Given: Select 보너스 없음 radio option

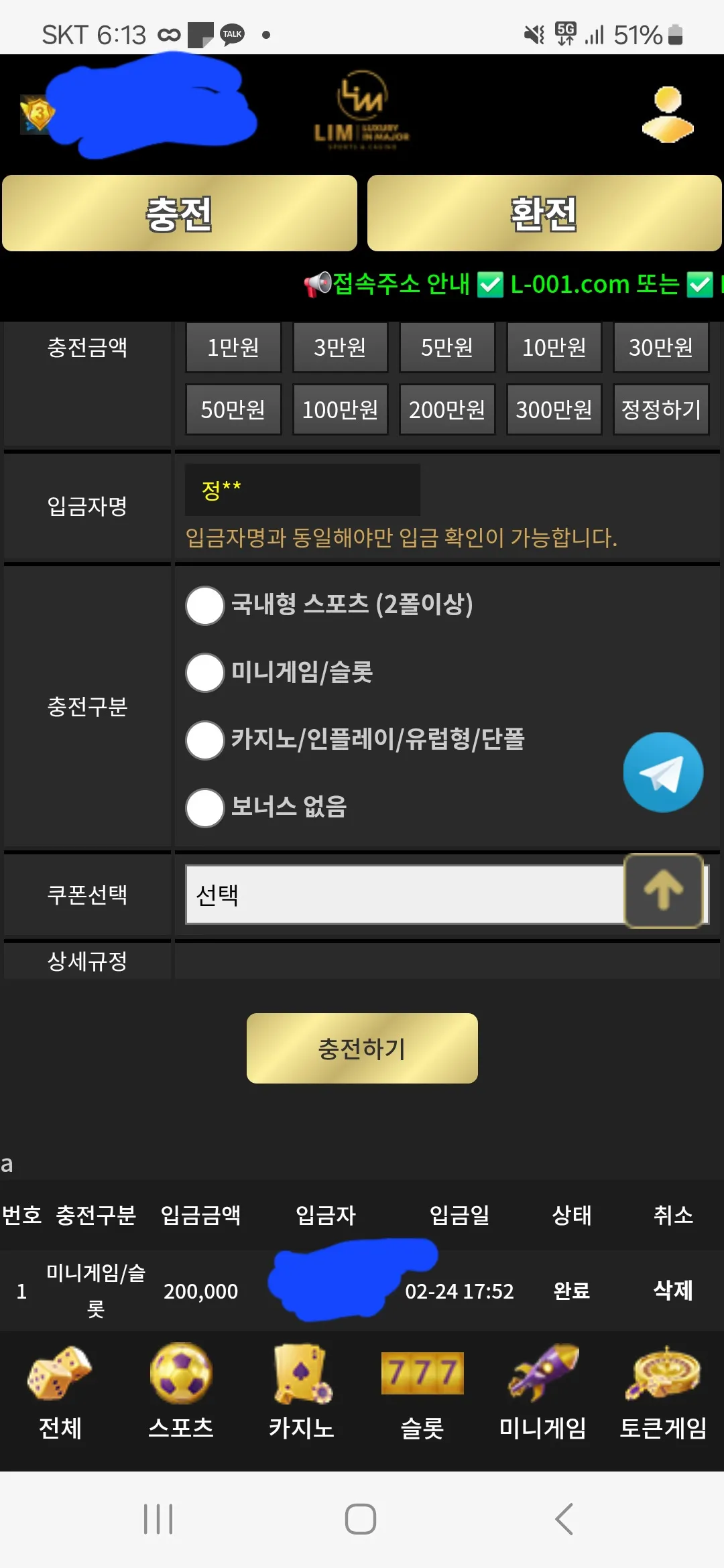Looking at the screenshot, I should click(204, 807).
